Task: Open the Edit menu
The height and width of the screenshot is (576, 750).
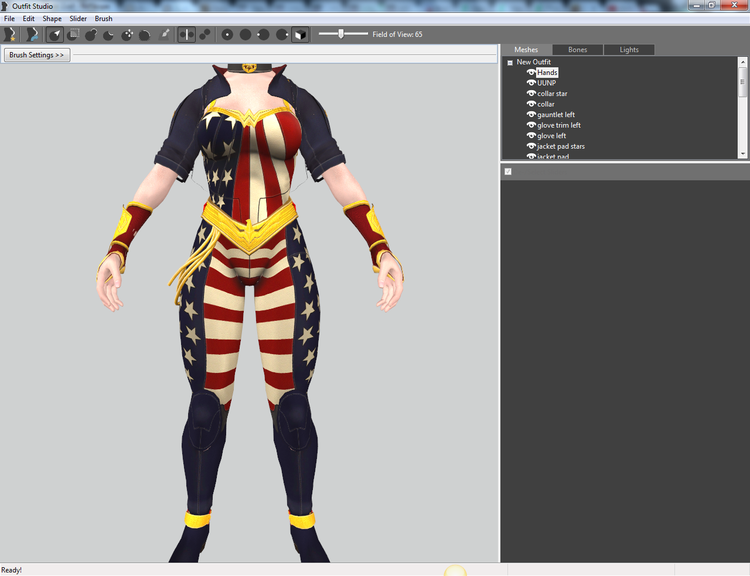Action: pos(29,19)
